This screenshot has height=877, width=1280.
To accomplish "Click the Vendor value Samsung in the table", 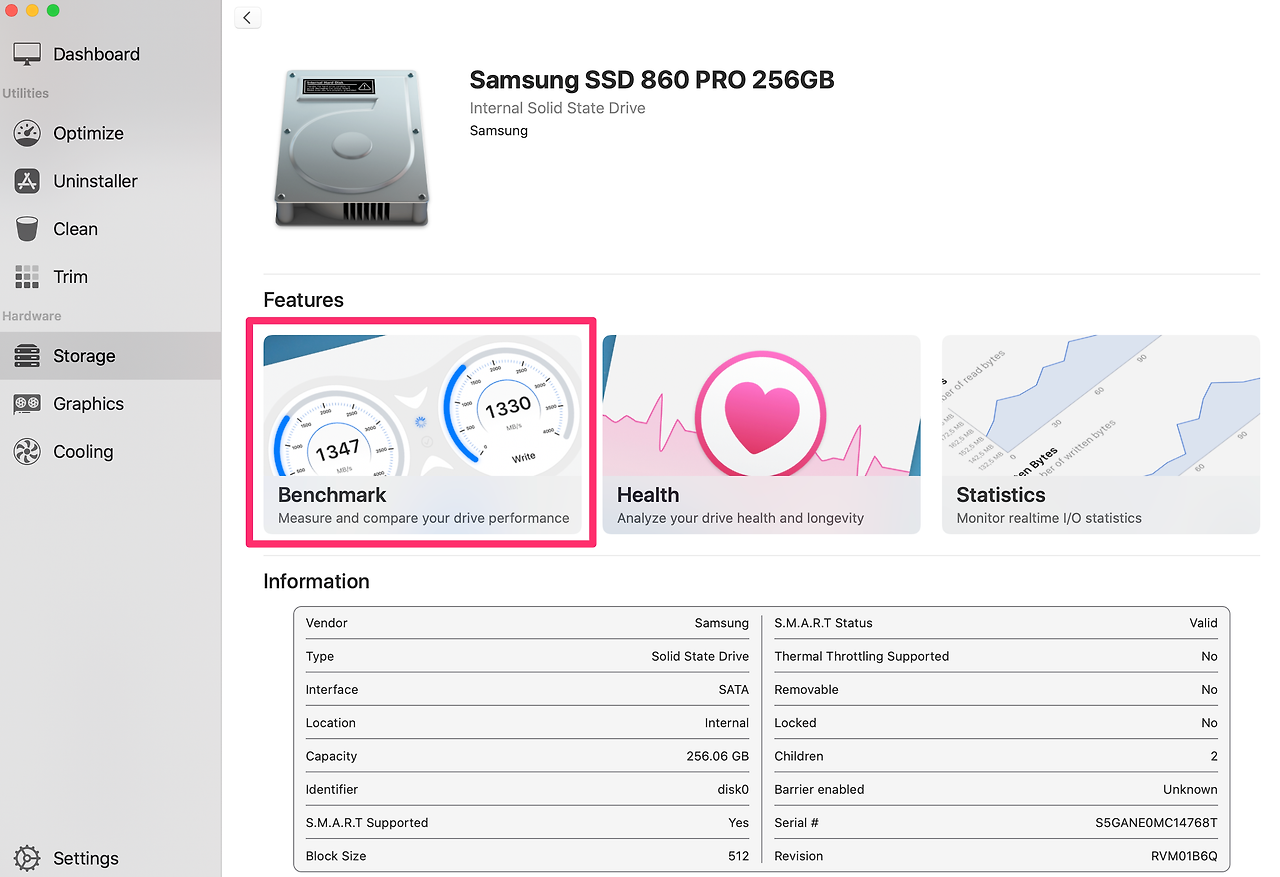I will click(x=722, y=623).
